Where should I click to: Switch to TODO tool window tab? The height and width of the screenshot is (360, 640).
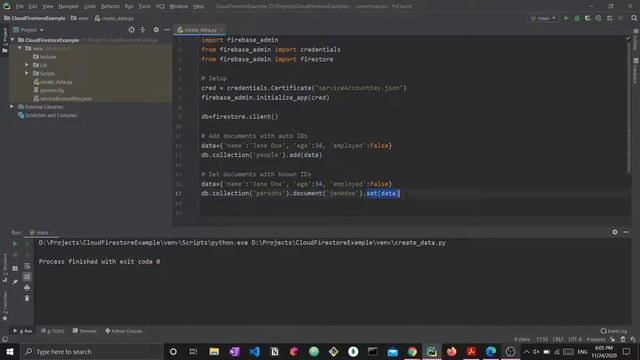pos(53,331)
